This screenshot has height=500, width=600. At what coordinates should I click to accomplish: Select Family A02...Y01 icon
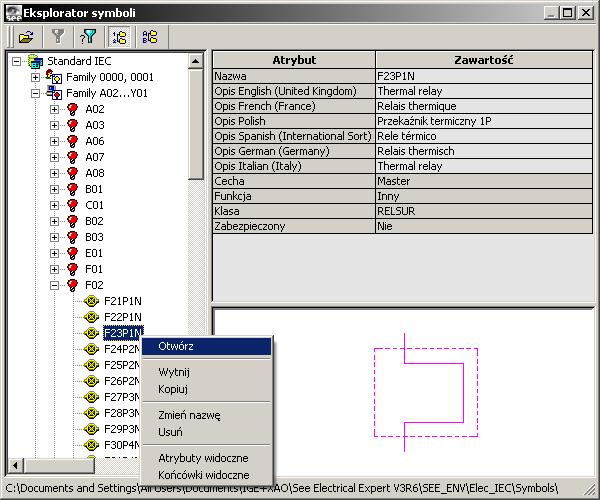(x=54, y=93)
